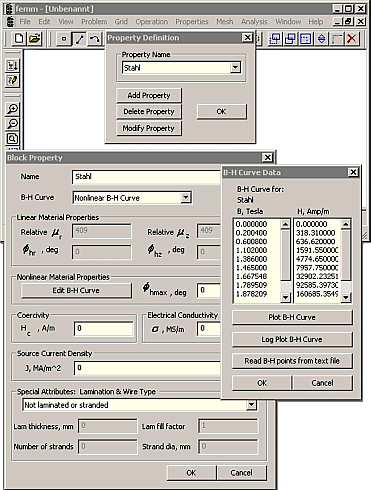Click the Name field containing Stahl
The width and height of the screenshot is (371, 490).
(147, 177)
